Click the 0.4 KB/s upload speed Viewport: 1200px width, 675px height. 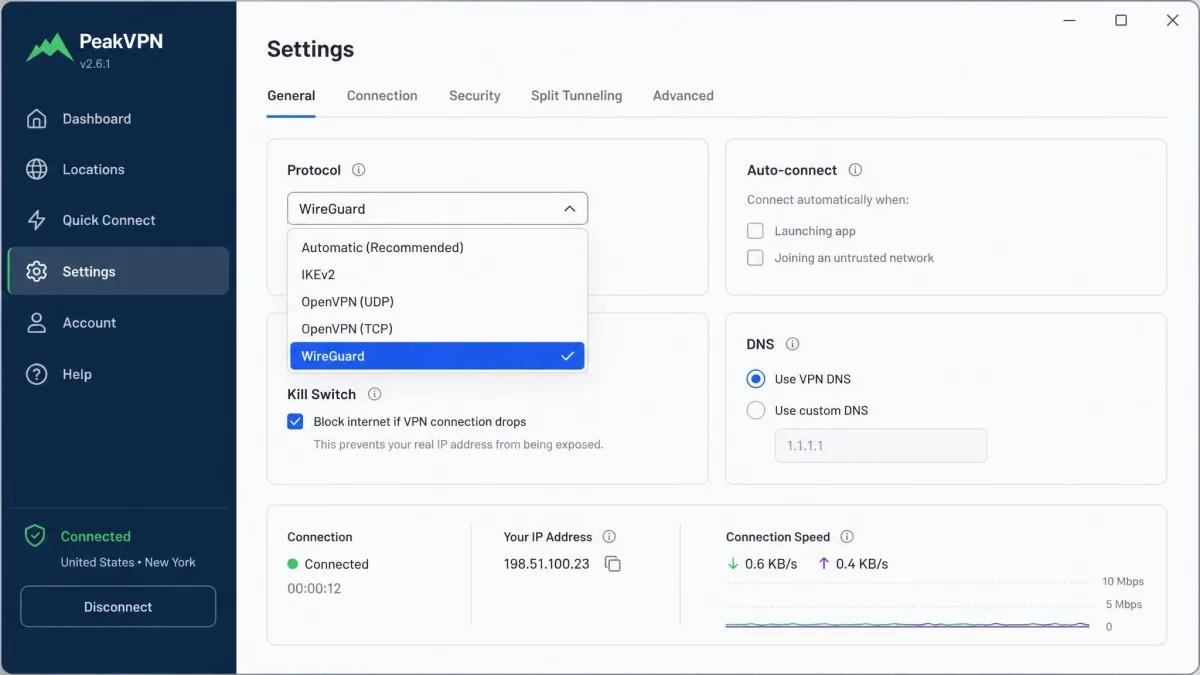pos(862,564)
